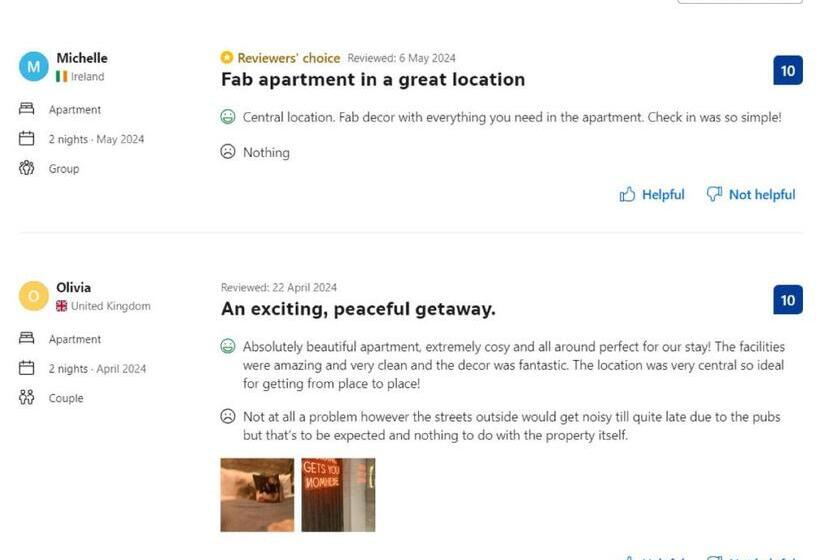The image size is (820, 560).
Task: Click Olivia's yellow avatar circle
Action: click(34, 296)
